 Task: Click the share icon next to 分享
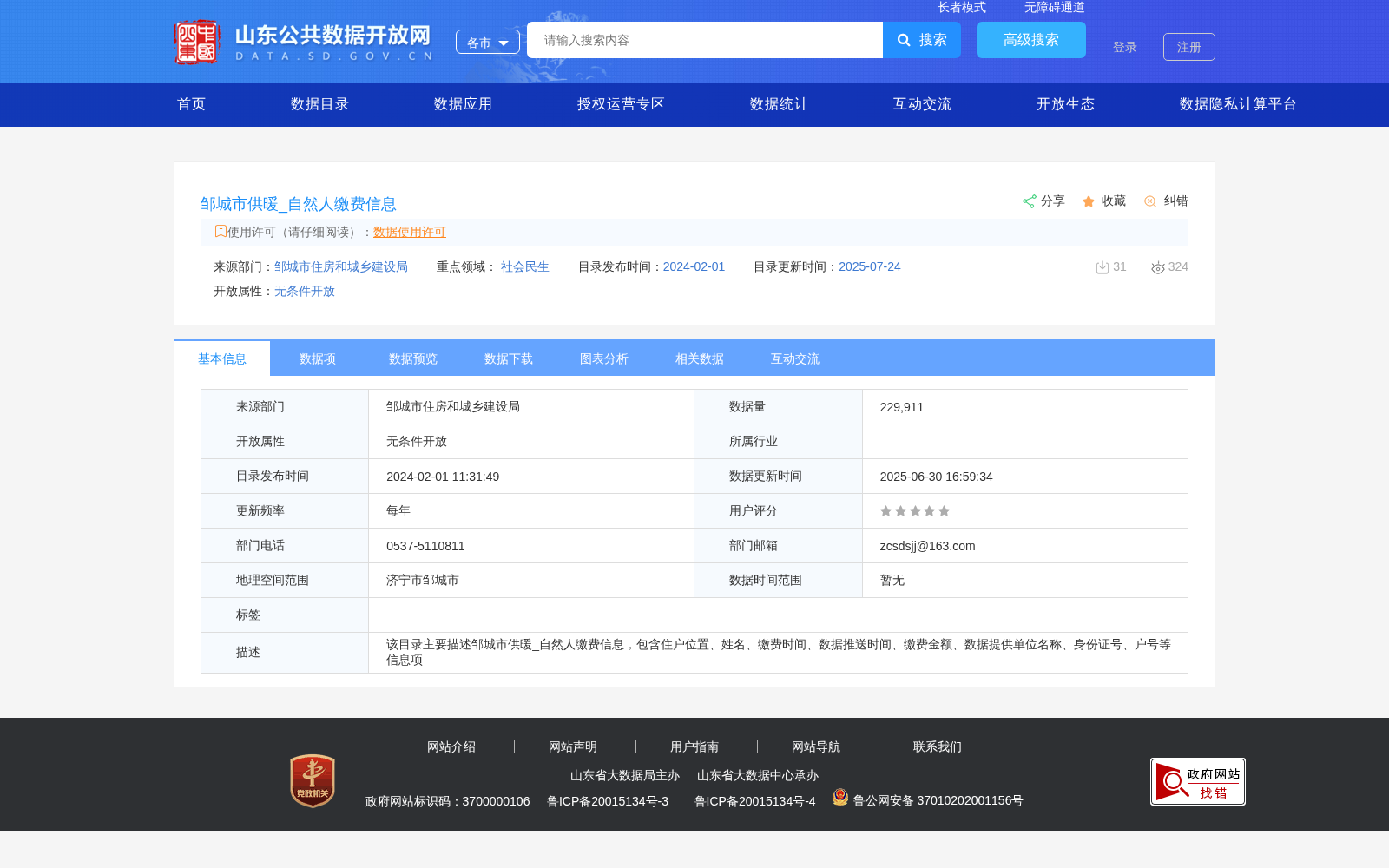pyautogui.click(x=1029, y=201)
